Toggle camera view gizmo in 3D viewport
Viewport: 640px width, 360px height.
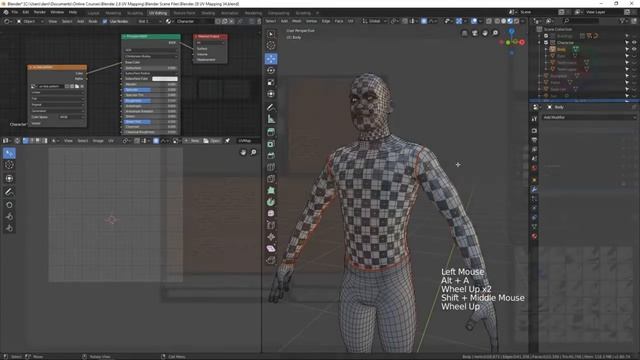475,33
